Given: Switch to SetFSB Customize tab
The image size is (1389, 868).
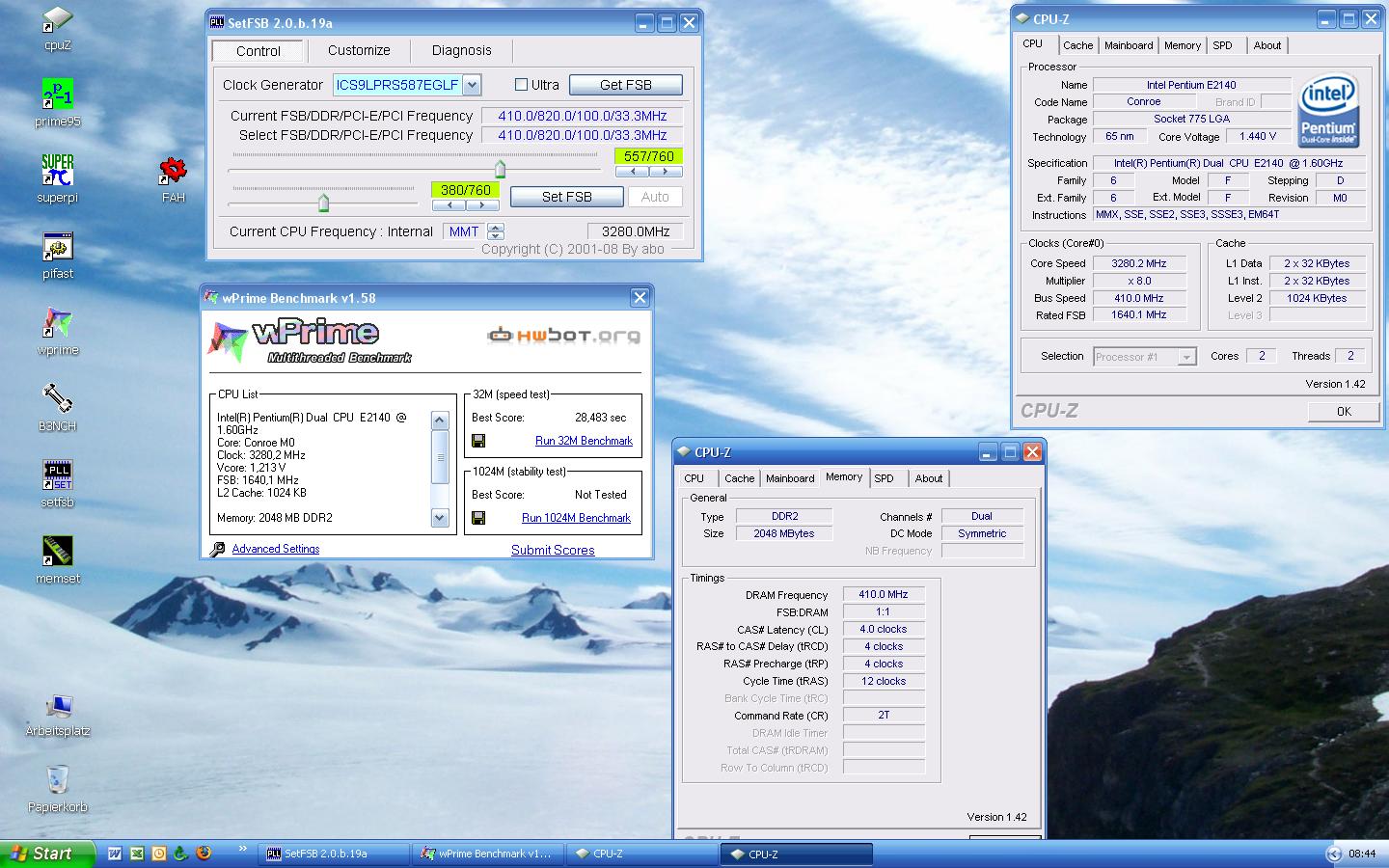Looking at the screenshot, I should 359,50.
